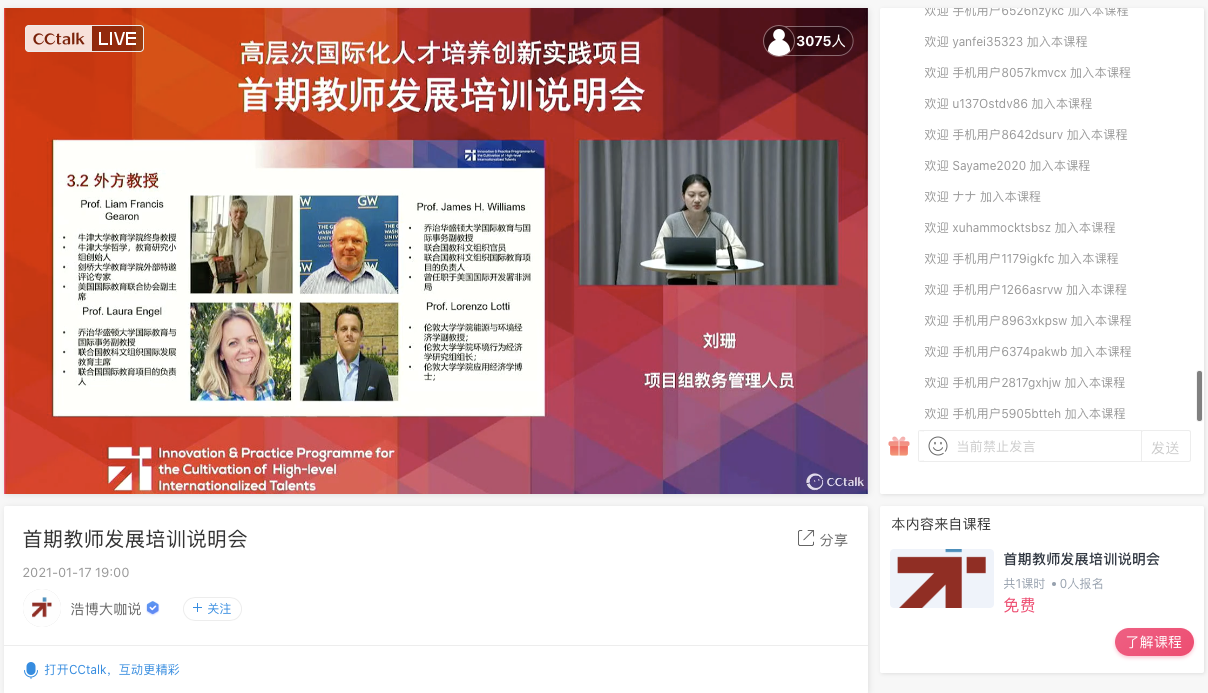This screenshot has width=1208, height=693.
Task: Click the 了解课程 button
Action: [1154, 642]
